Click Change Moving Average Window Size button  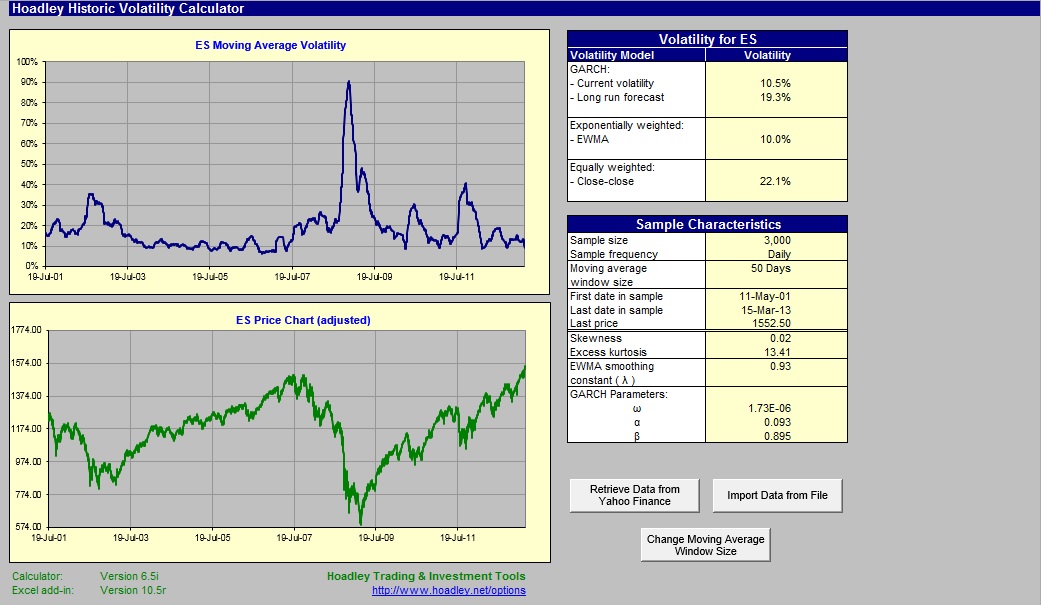[x=705, y=545]
